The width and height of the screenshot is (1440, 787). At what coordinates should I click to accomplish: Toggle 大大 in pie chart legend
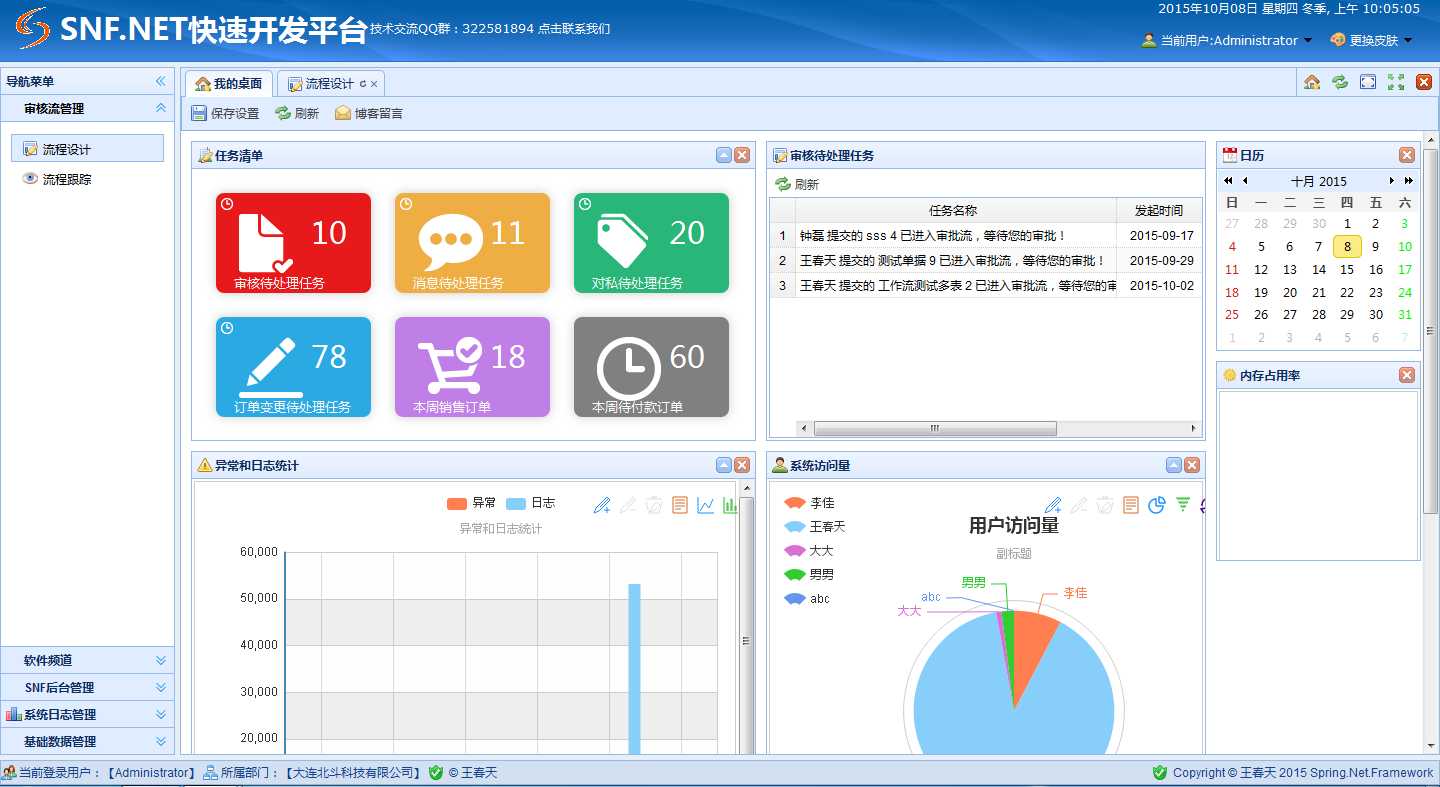tap(809, 551)
